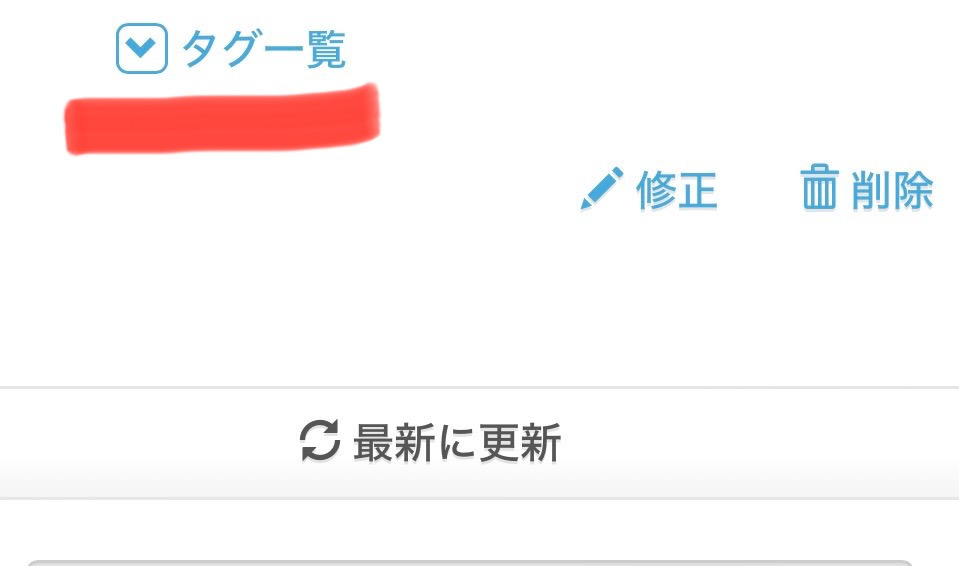Click the pencil icon beside 修正

pyautogui.click(x=602, y=188)
